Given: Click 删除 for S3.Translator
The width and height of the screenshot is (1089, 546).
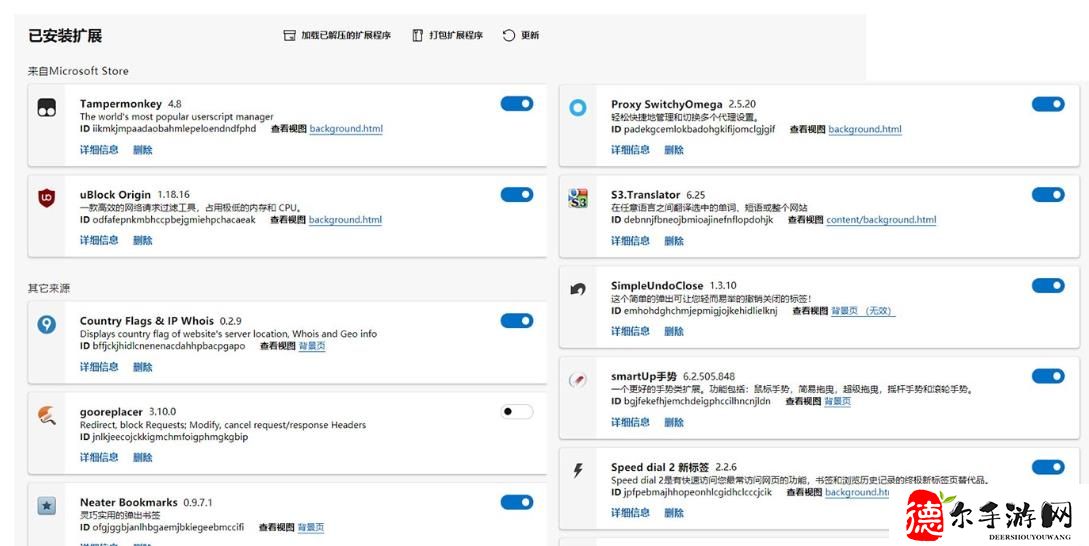Looking at the screenshot, I should click(674, 241).
